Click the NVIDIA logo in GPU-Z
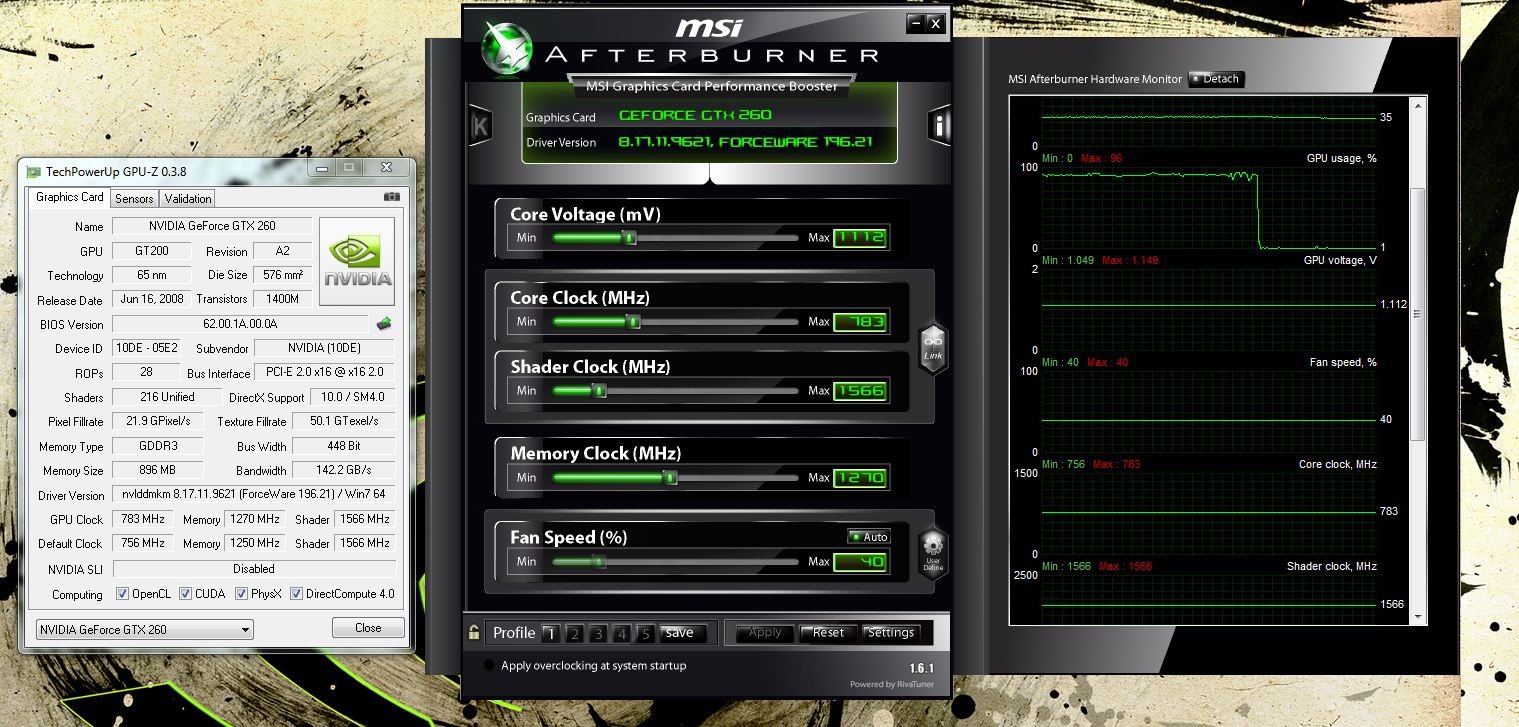The width and height of the screenshot is (1519, 727). point(356,261)
